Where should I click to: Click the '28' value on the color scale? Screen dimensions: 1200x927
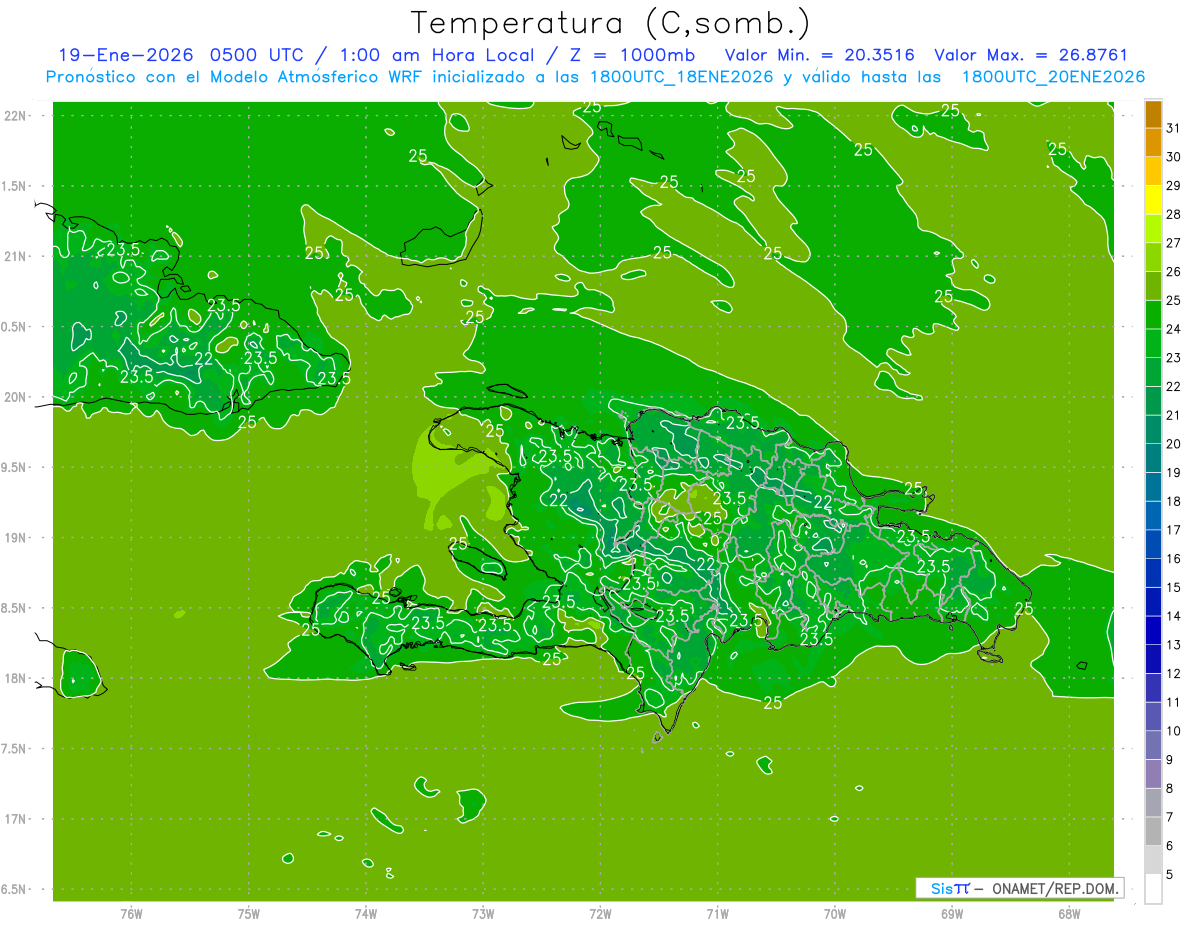(1174, 214)
